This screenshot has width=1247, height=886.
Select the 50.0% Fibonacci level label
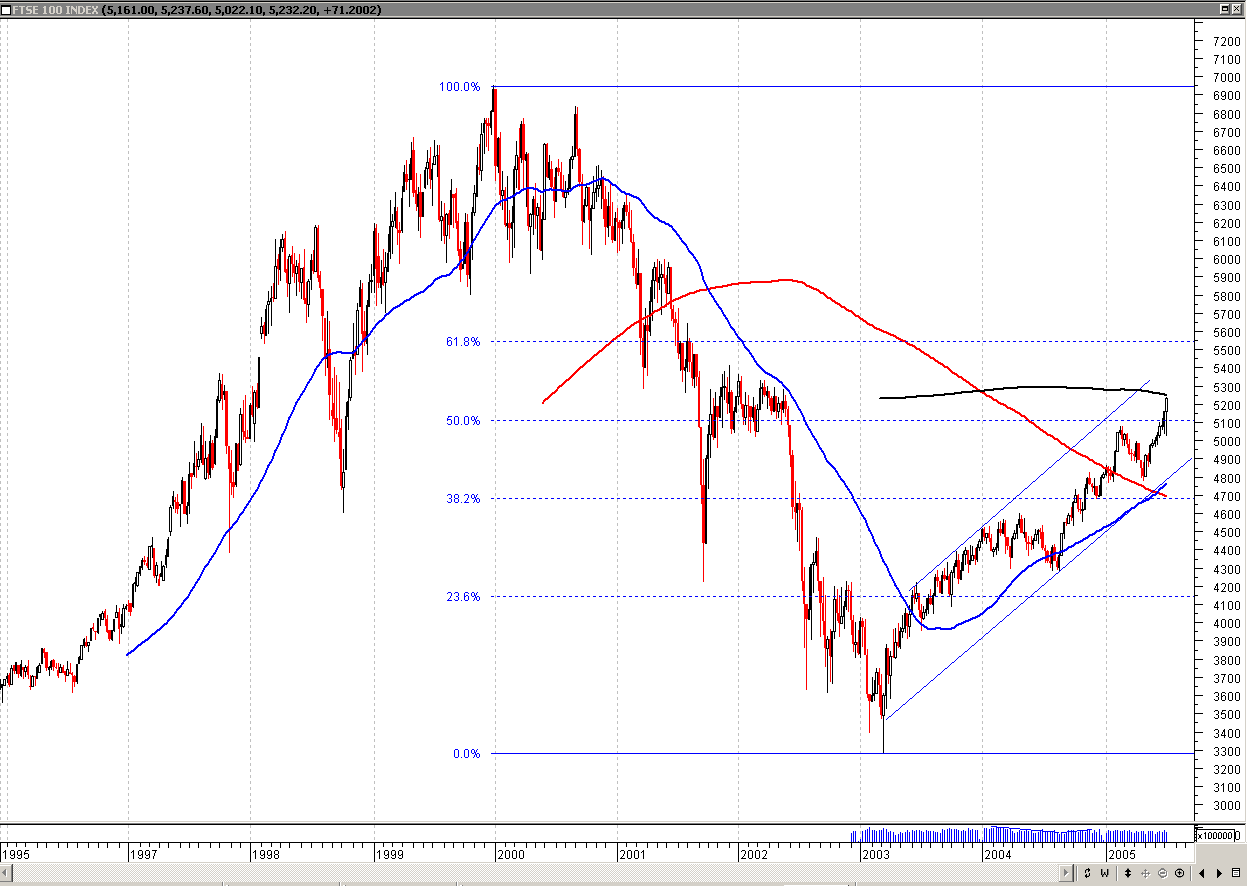[465, 420]
